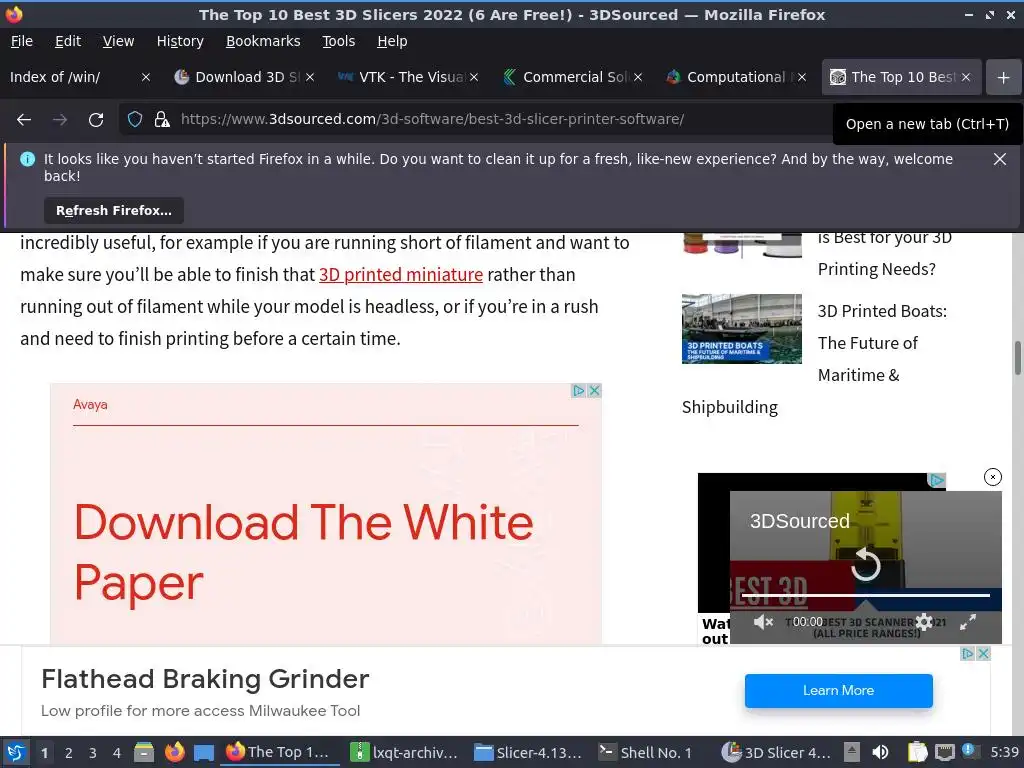
Task: Launch the file manager from the panel
Action: [x=144, y=753]
